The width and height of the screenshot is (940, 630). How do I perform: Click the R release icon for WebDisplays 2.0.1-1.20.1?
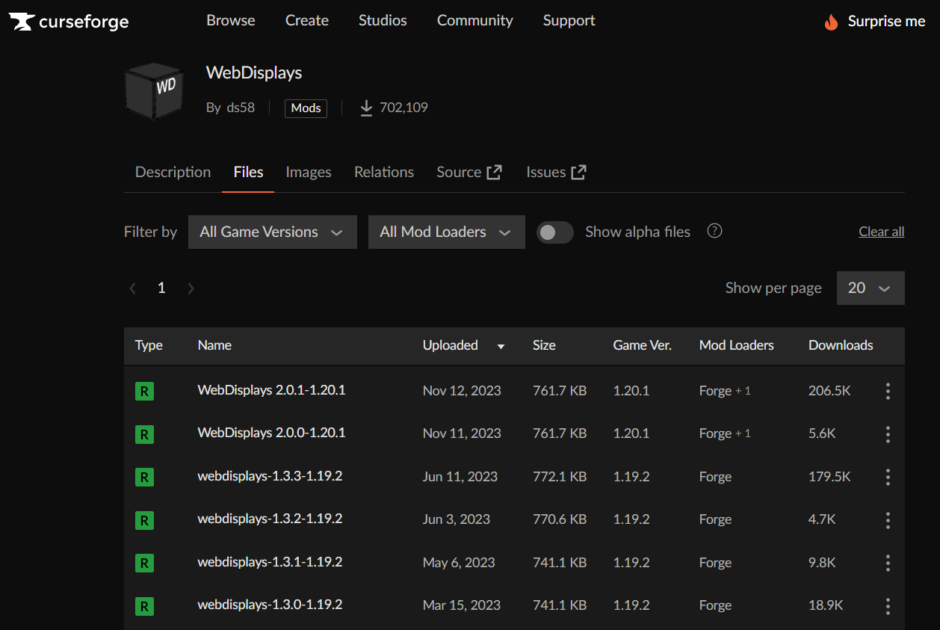(146, 390)
